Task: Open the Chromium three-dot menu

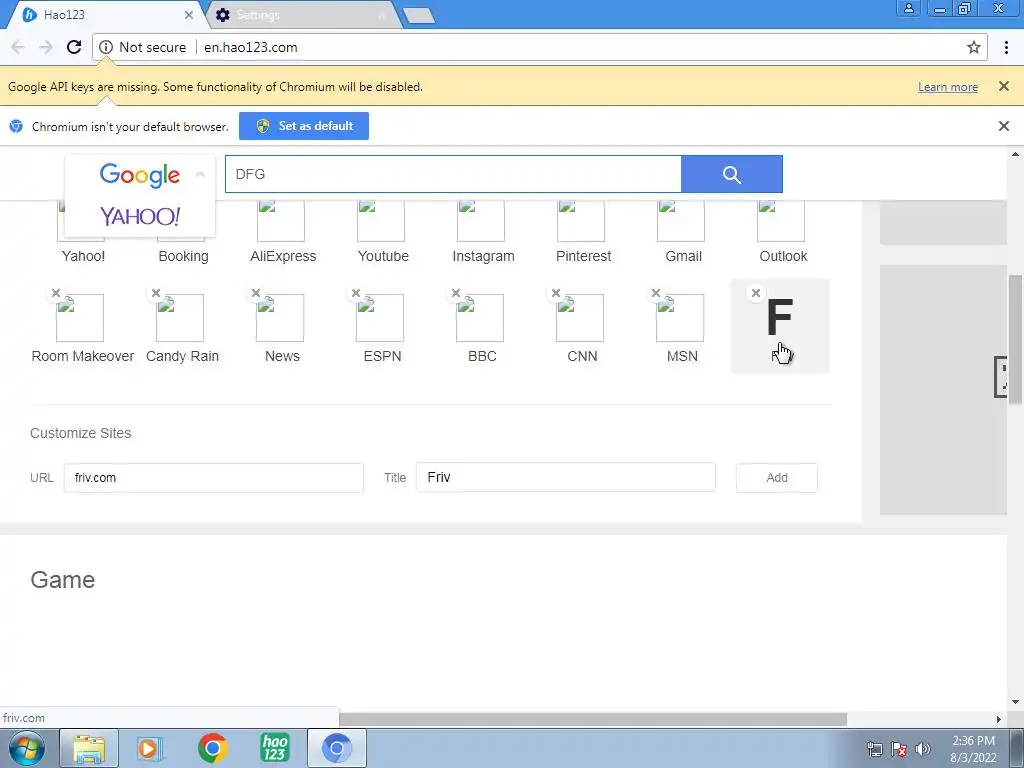Action: click(1006, 47)
